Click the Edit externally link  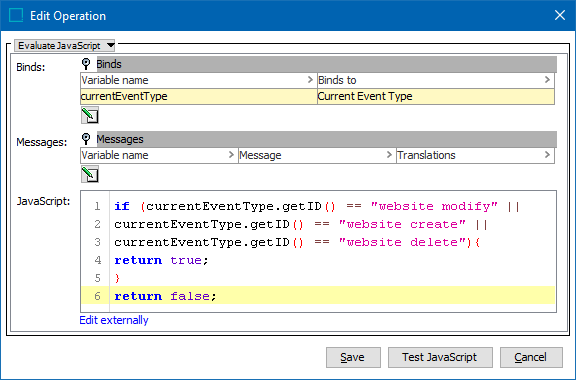(x=114, y=320)
